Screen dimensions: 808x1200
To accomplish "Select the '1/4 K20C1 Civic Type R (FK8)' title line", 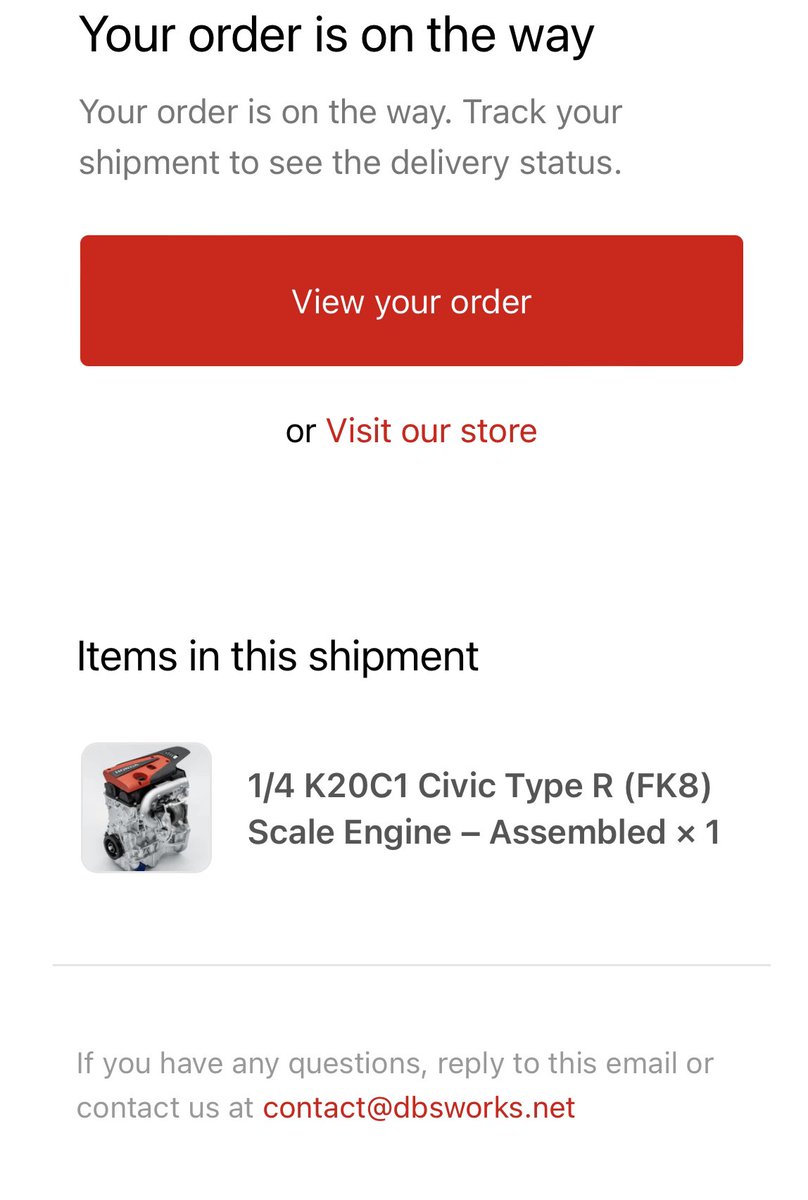I will tap(479, 787).
